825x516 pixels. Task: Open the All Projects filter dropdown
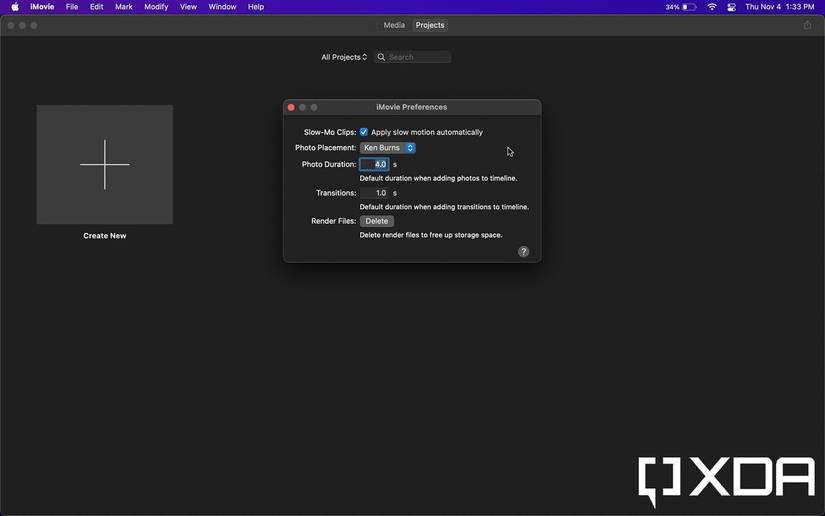(344, 57)
